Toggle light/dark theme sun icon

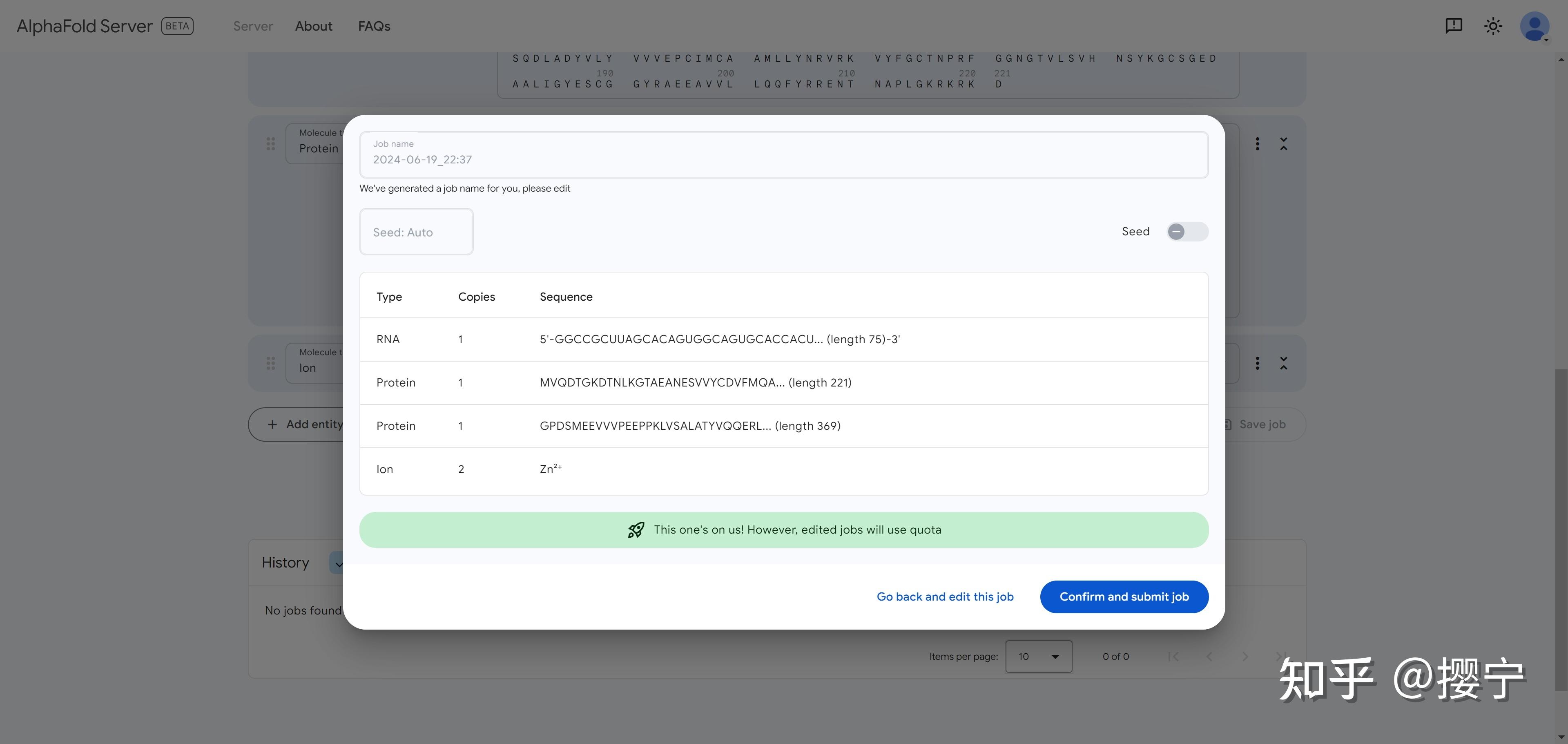coord(1492,26)
